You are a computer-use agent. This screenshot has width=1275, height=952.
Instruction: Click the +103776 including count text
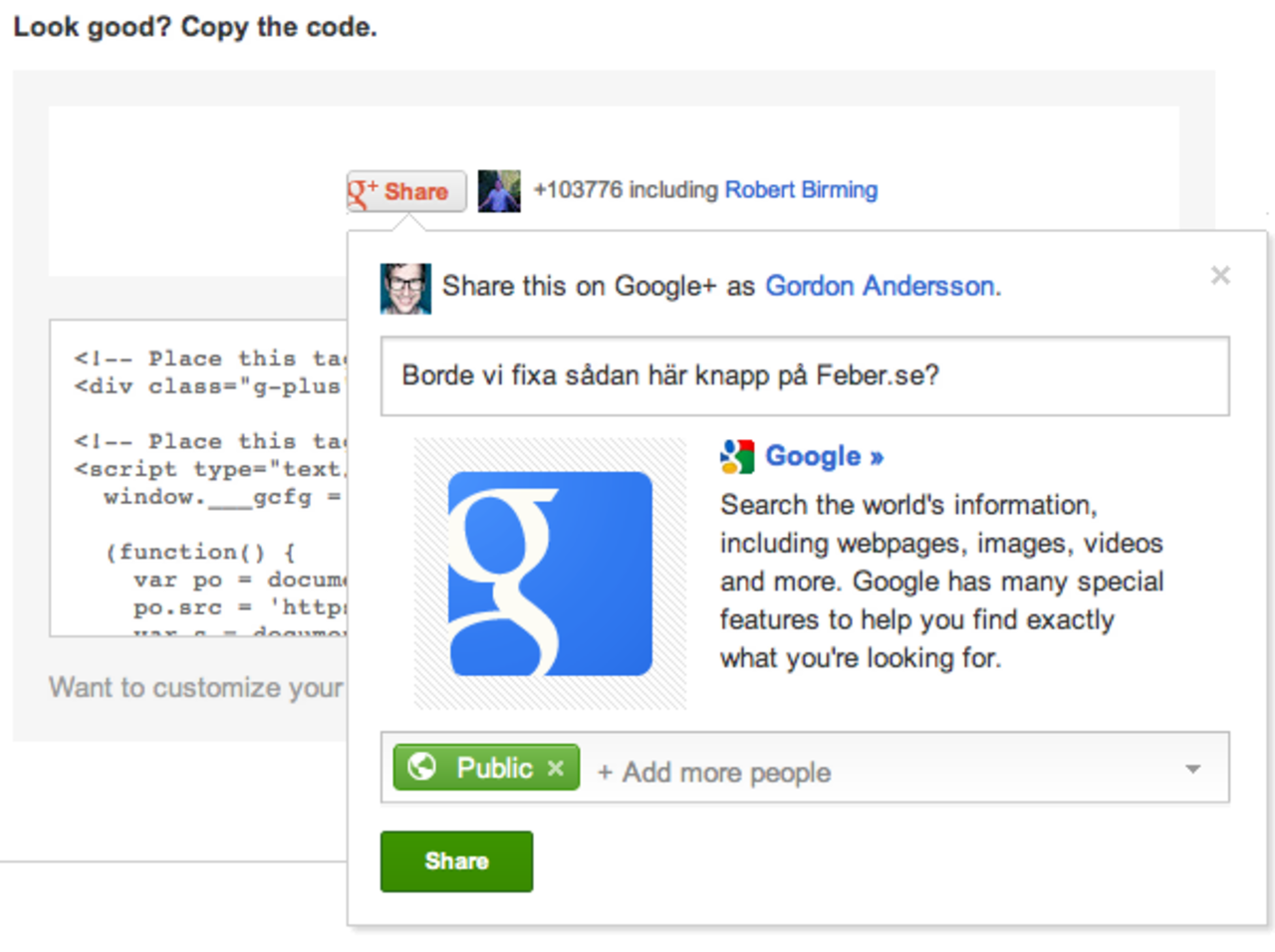(x=625, y=189)
